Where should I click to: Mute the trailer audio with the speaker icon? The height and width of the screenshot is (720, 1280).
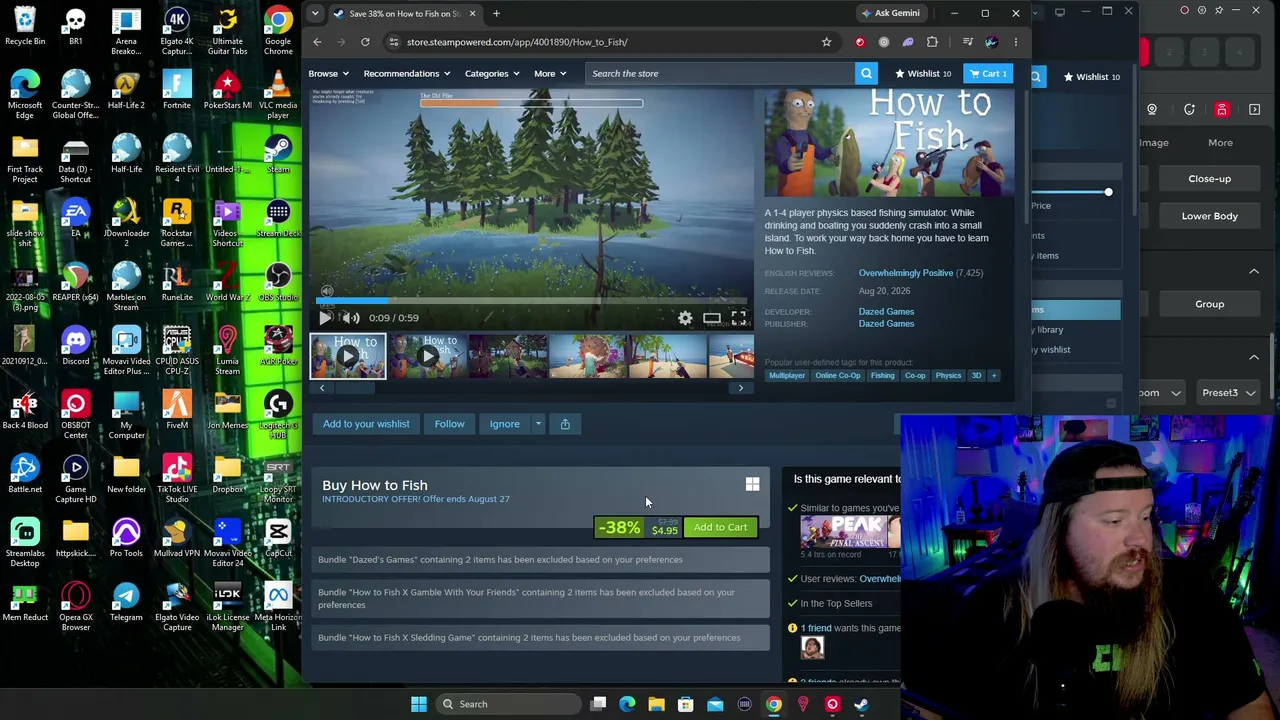[x=350, y=318]
